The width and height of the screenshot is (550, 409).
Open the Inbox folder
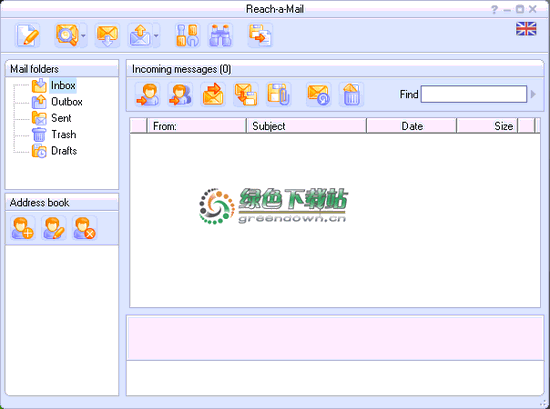pyautogui.click(x=63, y=85)
